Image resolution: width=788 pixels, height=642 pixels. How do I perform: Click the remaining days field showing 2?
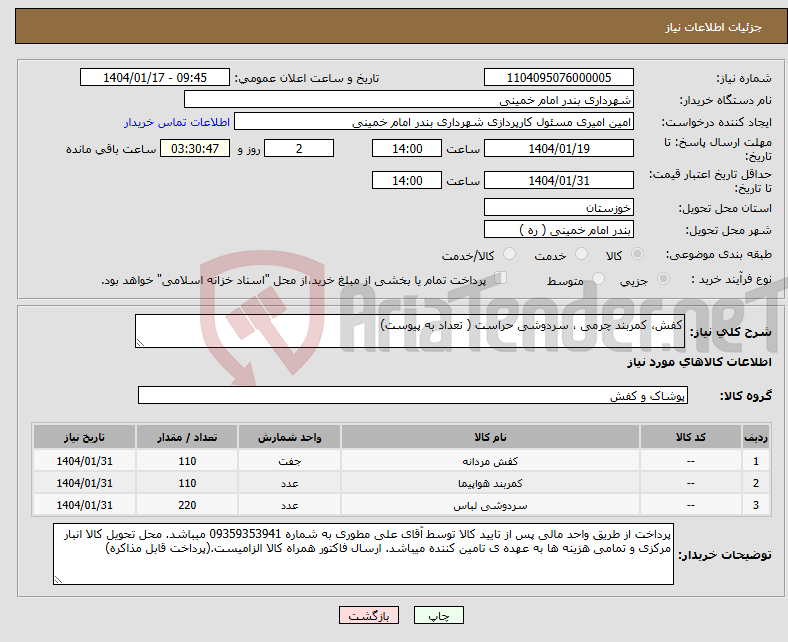[299, 148]
